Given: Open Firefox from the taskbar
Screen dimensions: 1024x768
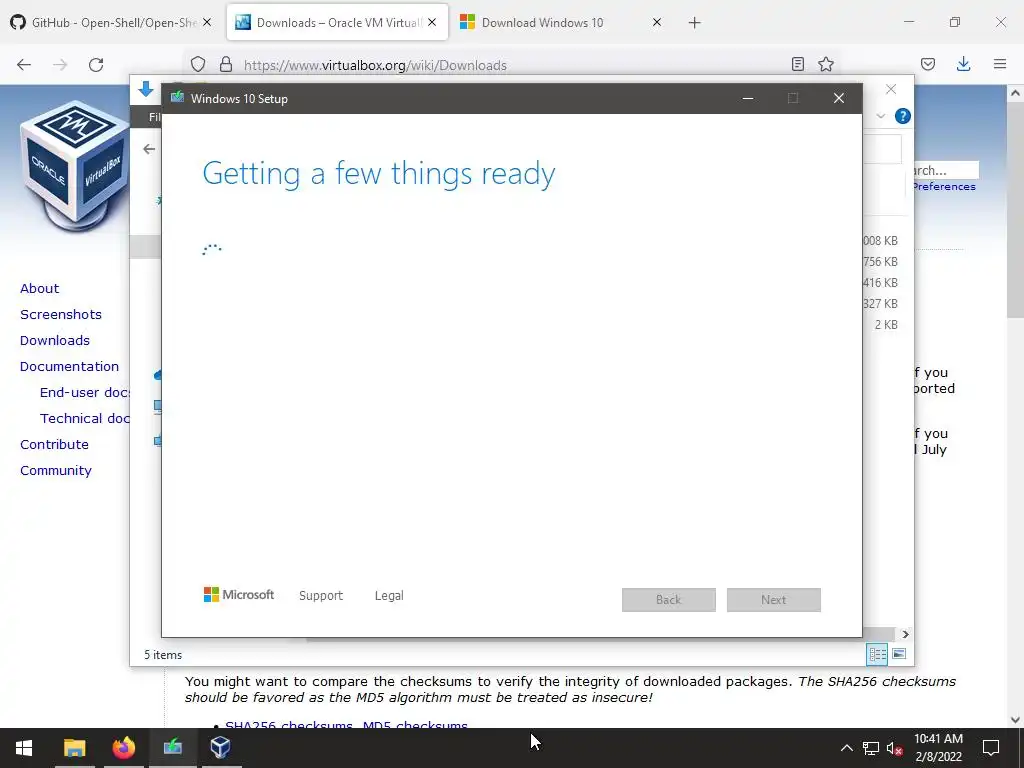Looking at the screenshot, I should click(x=123, y=748).
